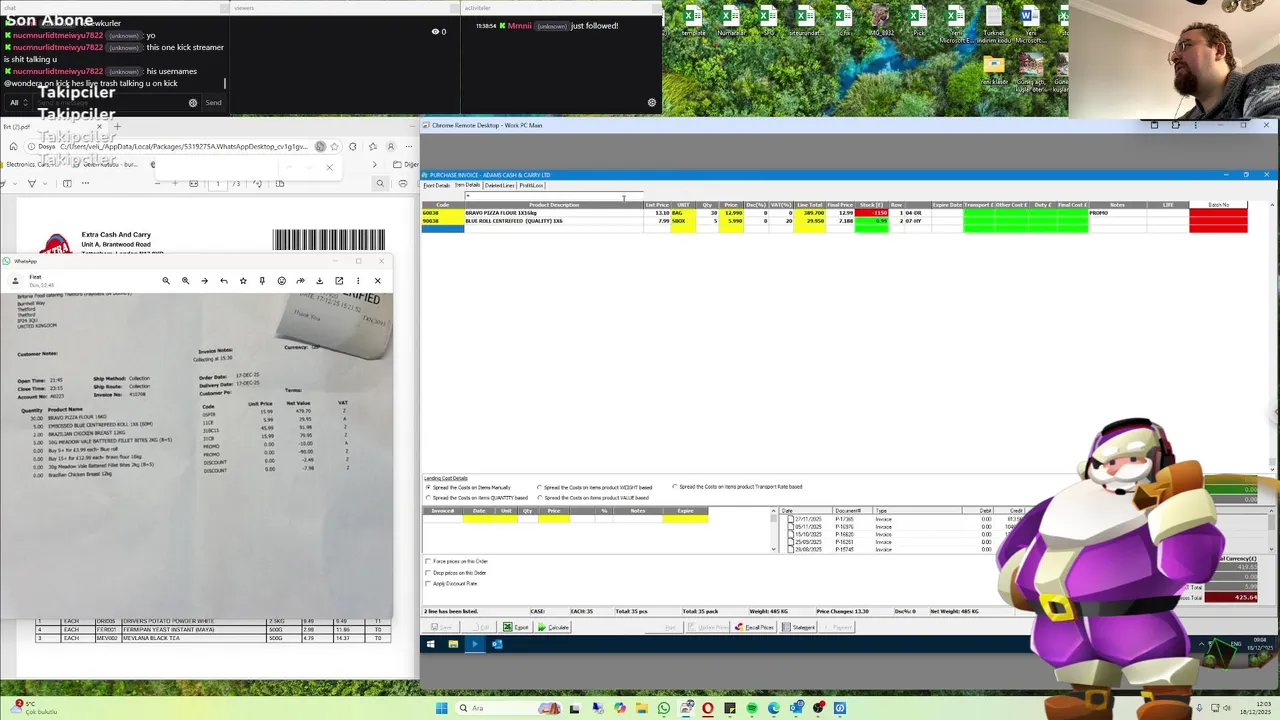
Task: Click the Edge address bar file path
Action: (185, 147)
